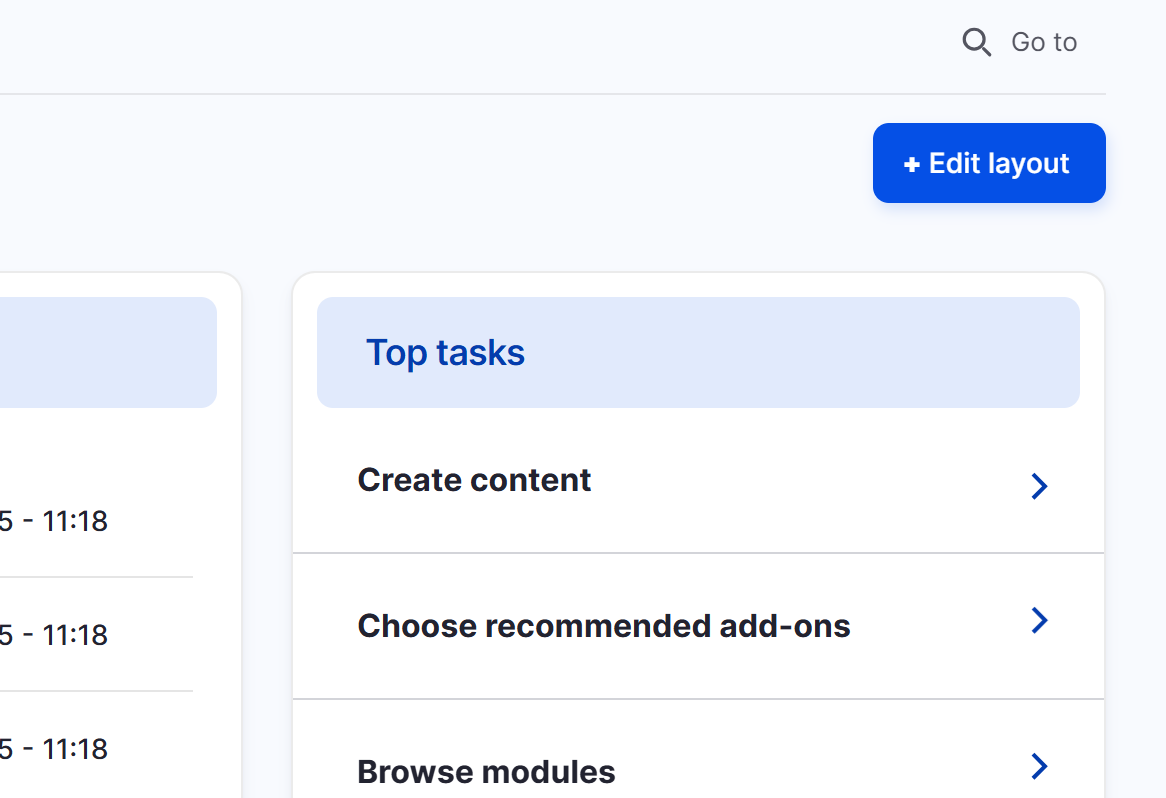Open "Choose recommended add-ons" task
1166x798 pixels.
(x=603, y=626)
